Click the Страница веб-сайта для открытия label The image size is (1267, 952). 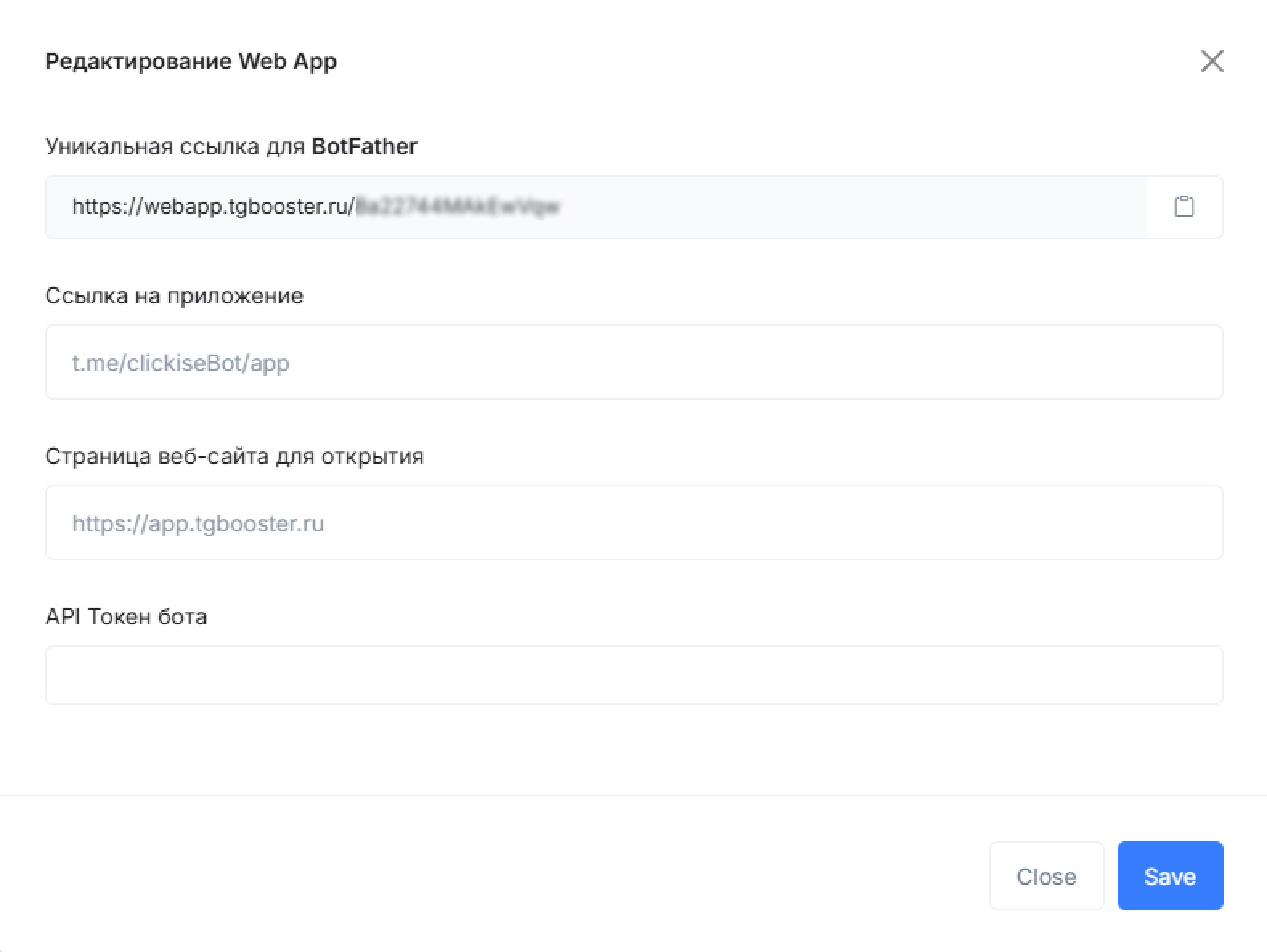(x=234, y=457)
